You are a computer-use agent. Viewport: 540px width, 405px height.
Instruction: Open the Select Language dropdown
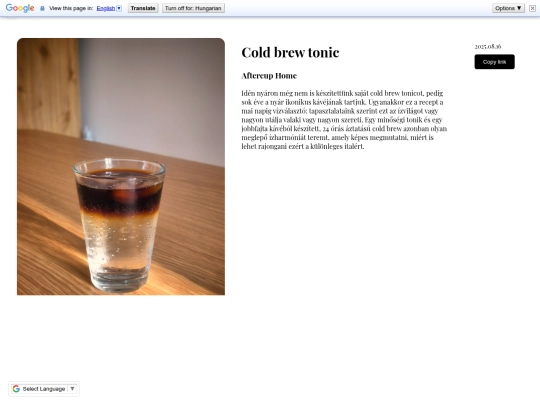coord(44,389)
